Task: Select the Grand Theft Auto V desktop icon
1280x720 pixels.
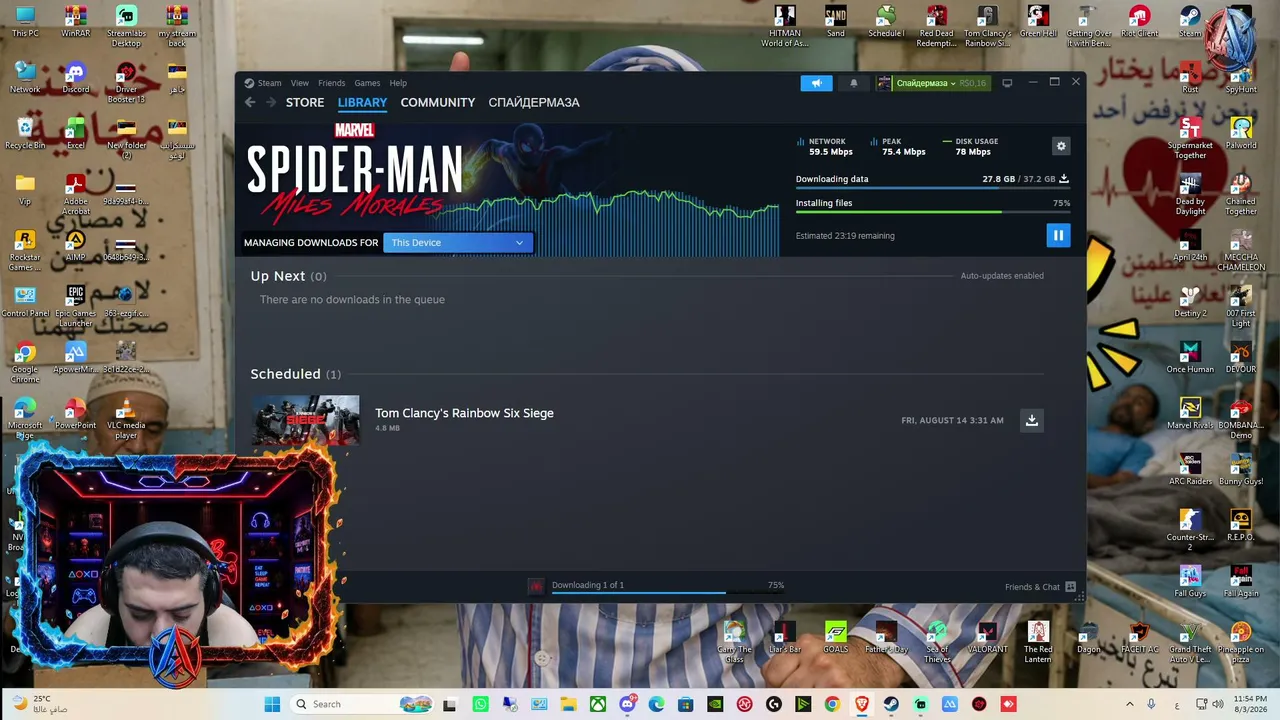Action: click(1190, 643)
